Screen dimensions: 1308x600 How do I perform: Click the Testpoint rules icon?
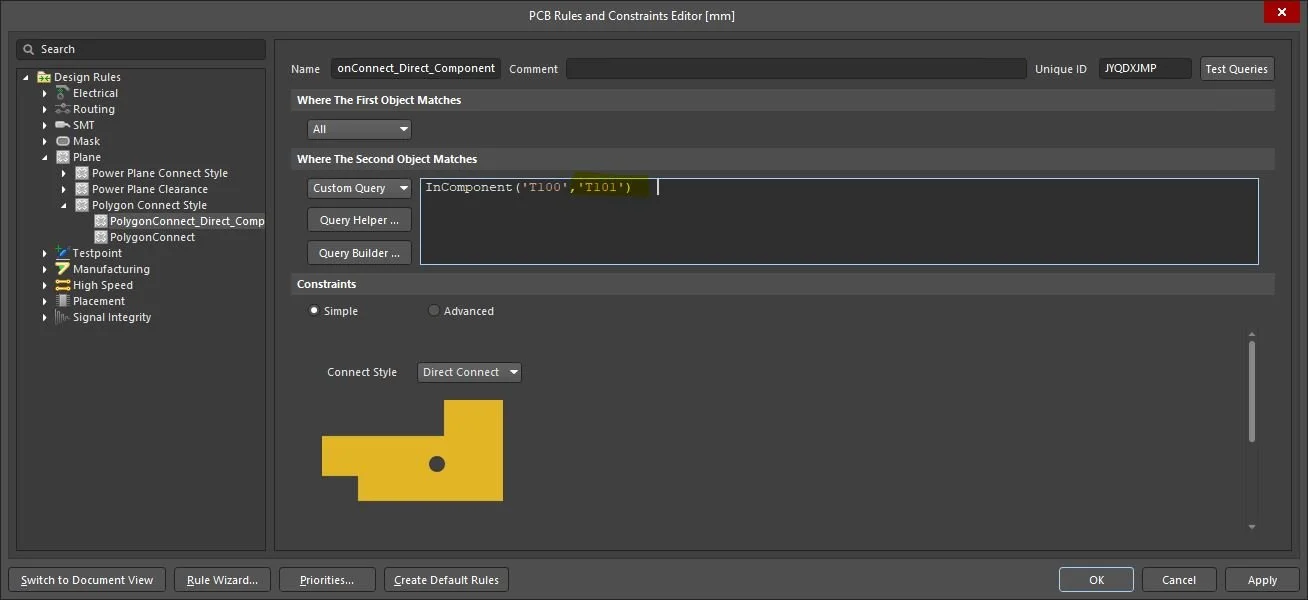[x=62, y=252]
